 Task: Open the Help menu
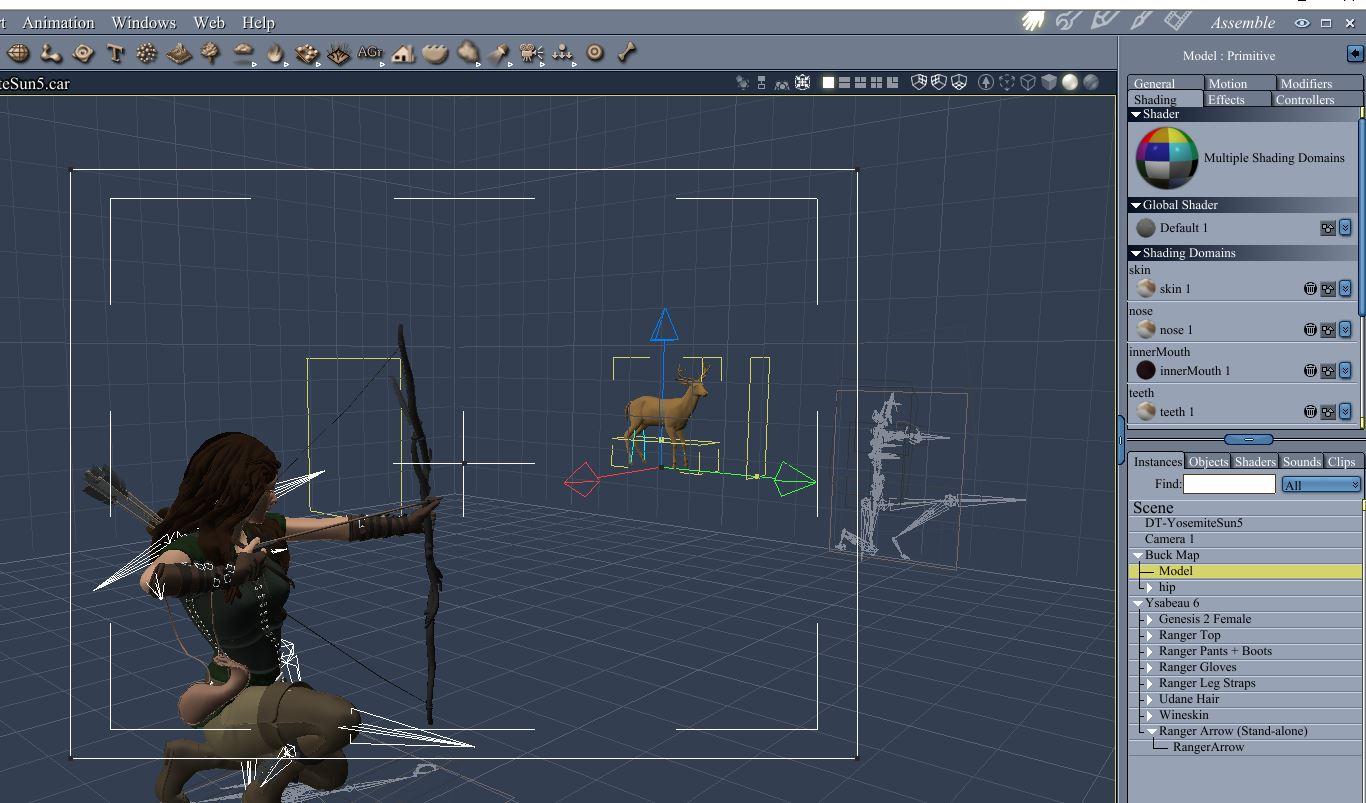258,22
